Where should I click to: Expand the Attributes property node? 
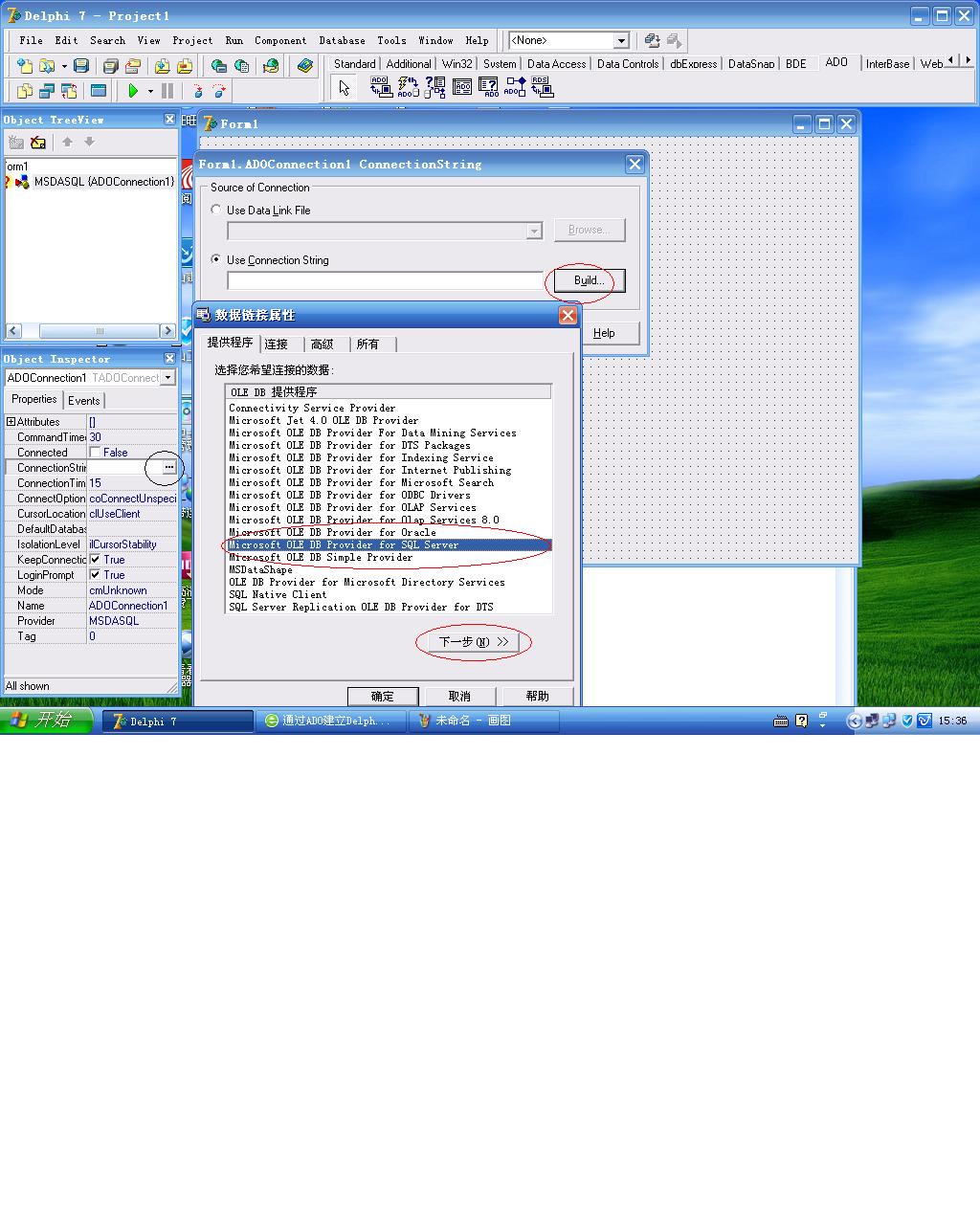[x=11, y=422]
